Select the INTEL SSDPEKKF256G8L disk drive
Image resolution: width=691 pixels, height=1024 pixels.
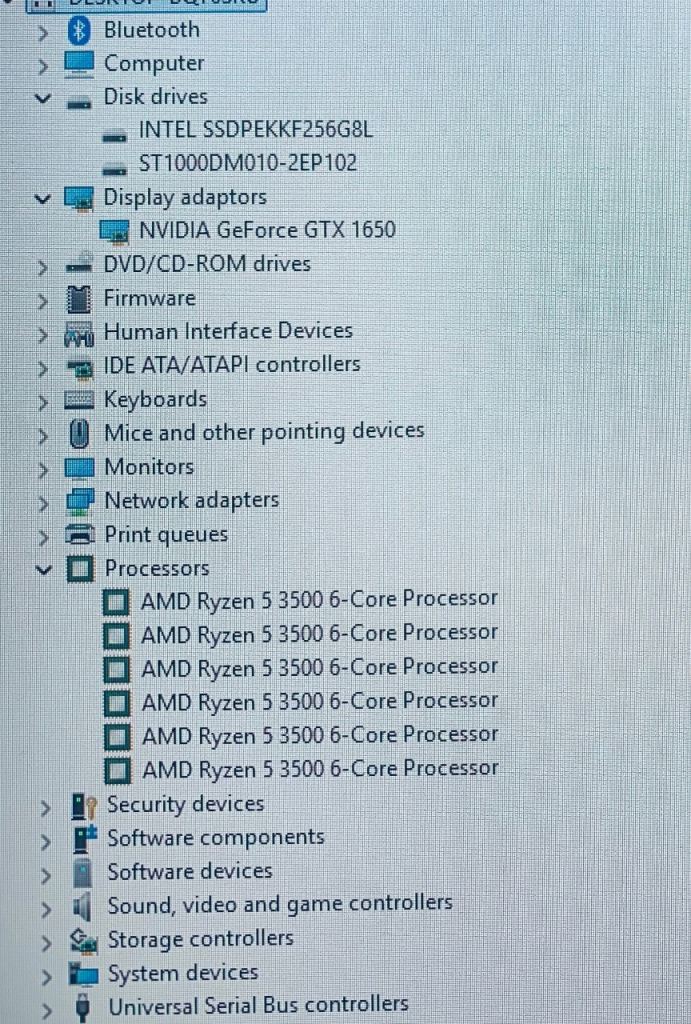pos(255,130)
